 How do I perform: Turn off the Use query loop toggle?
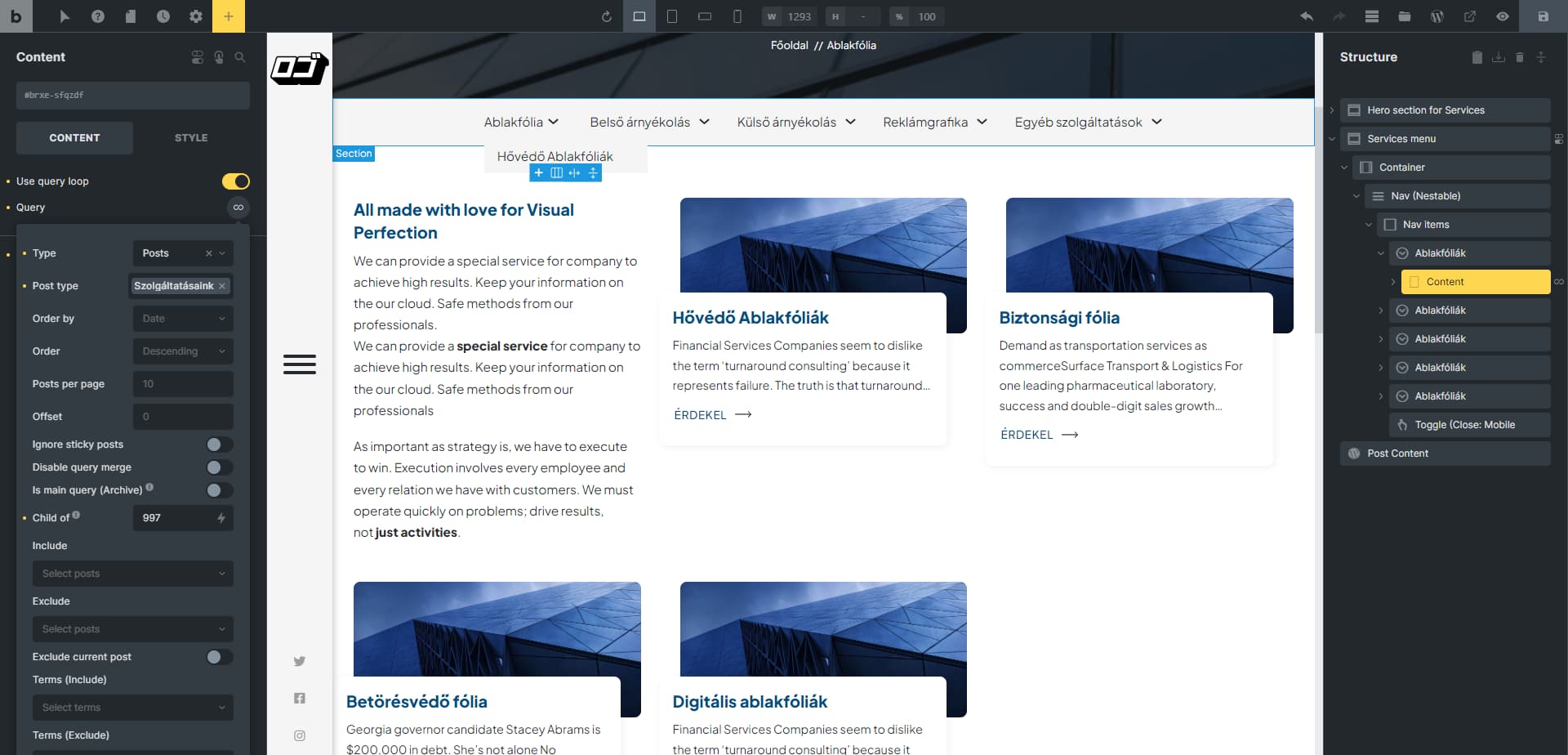pyautogui.click(x=235, y=181)
